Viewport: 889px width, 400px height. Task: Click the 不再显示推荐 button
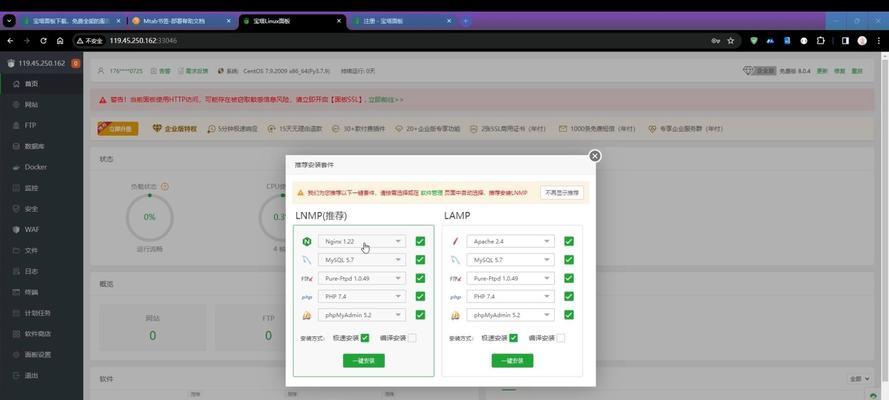coord(561,193)
